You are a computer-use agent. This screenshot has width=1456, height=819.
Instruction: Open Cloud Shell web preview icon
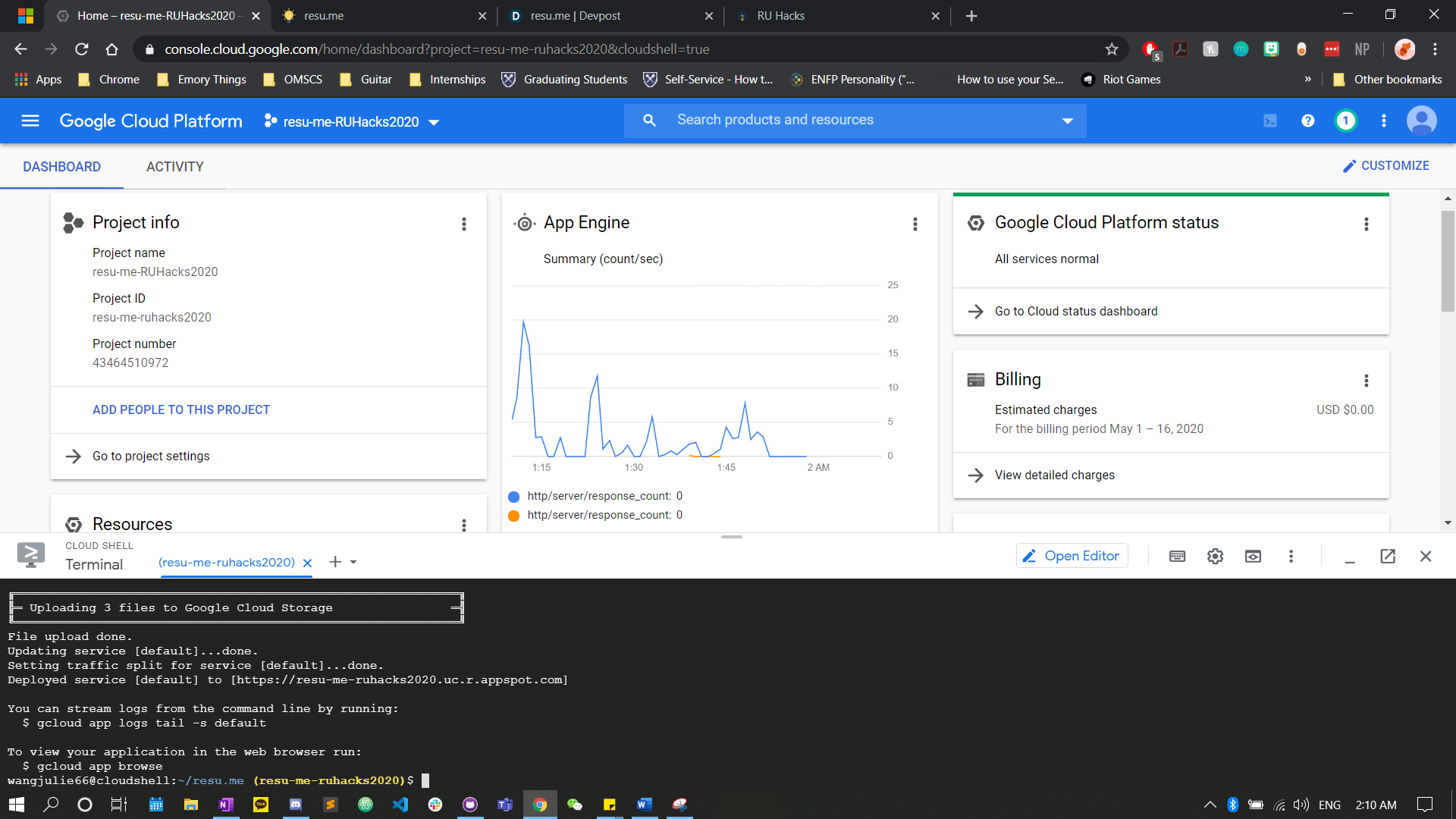point(1253,556)
